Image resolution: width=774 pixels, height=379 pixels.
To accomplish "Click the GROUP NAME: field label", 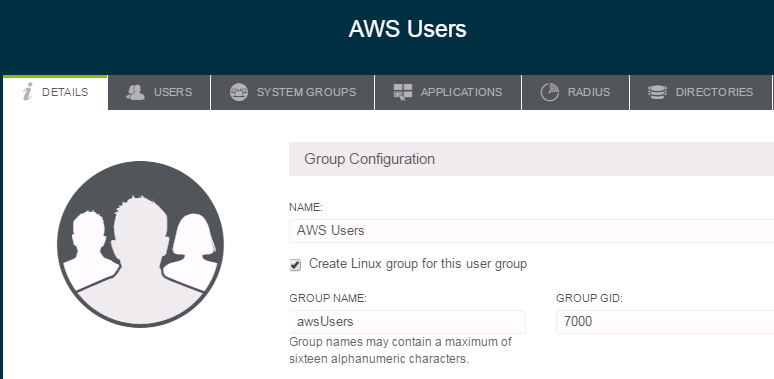I will (328, 298).
